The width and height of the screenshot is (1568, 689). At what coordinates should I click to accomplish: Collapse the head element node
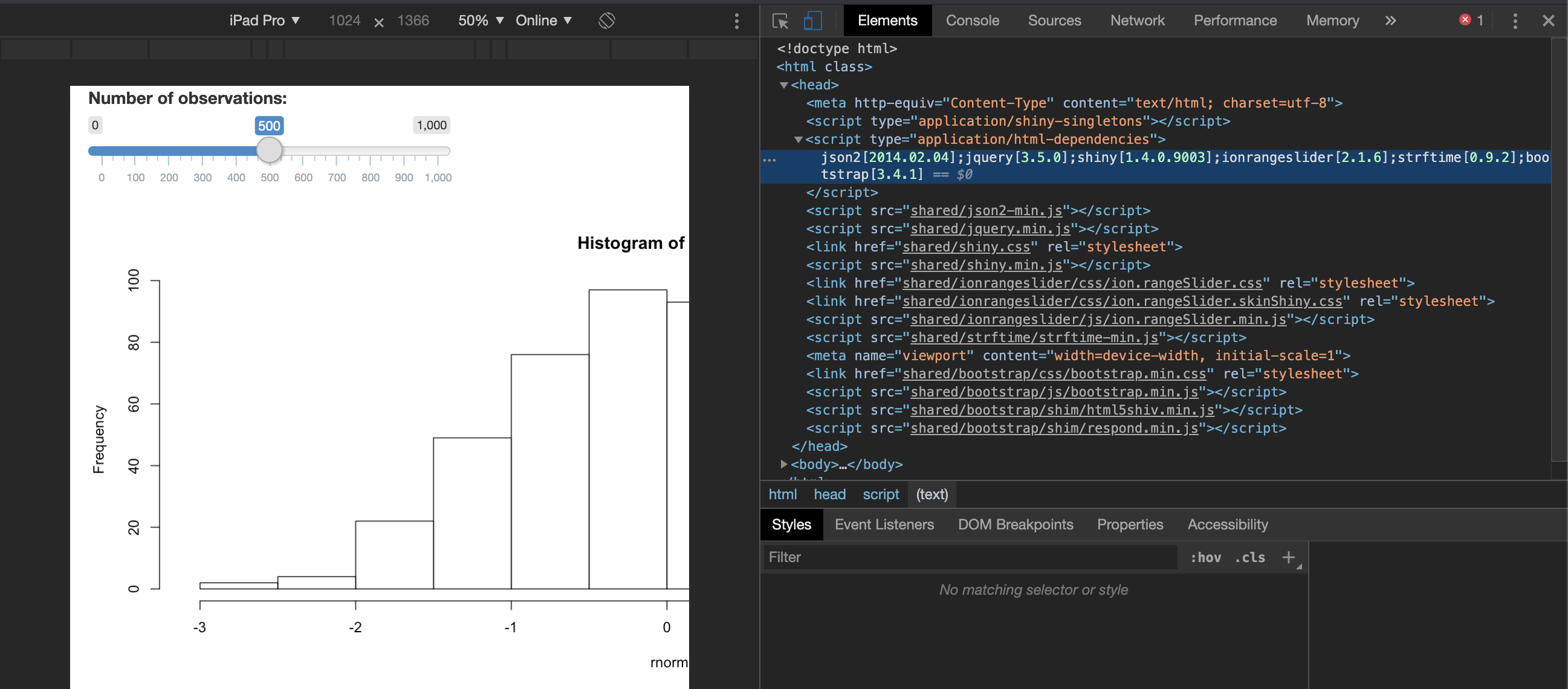click(x=784, y=85)
